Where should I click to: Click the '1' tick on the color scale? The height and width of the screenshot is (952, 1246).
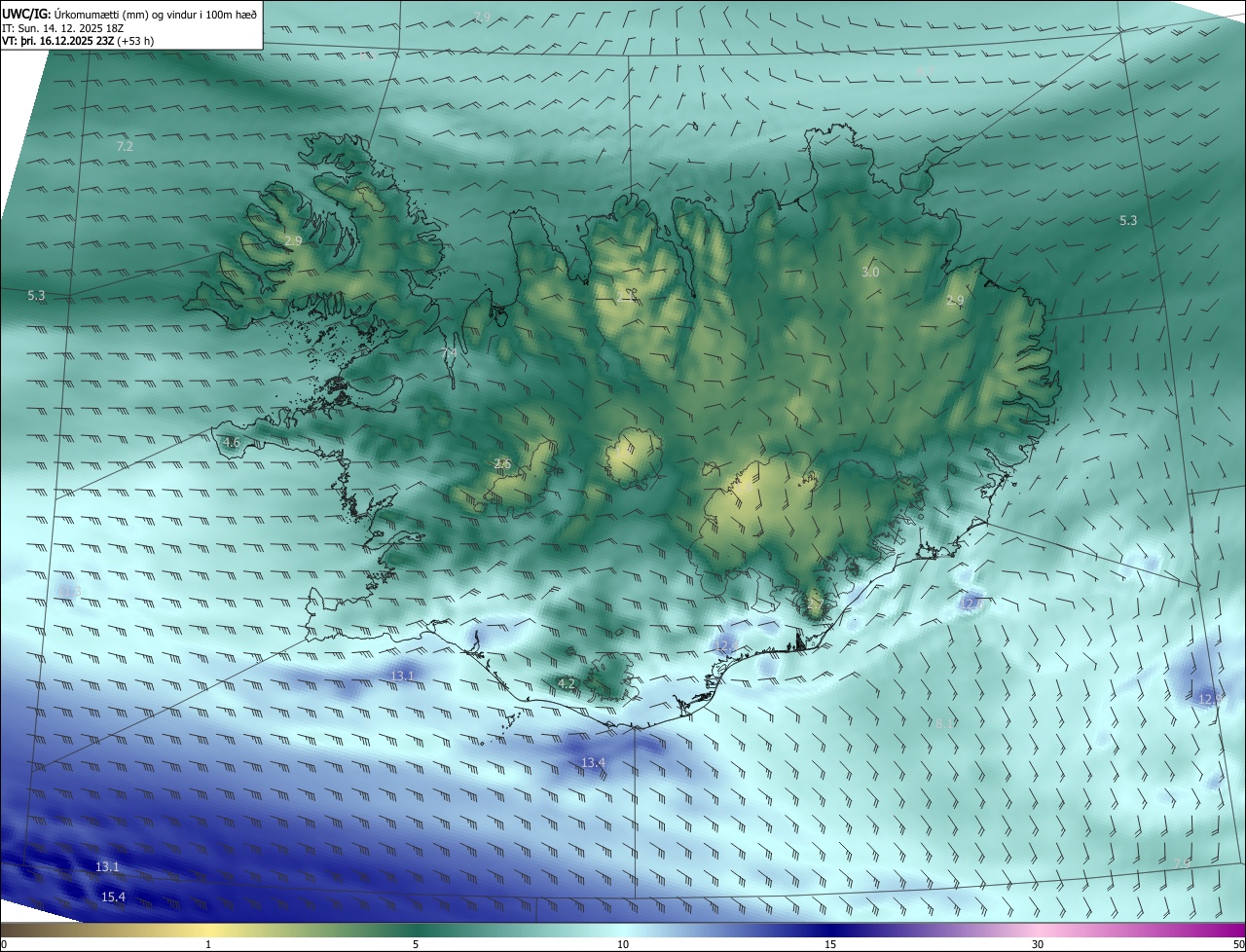pos(208,944)
